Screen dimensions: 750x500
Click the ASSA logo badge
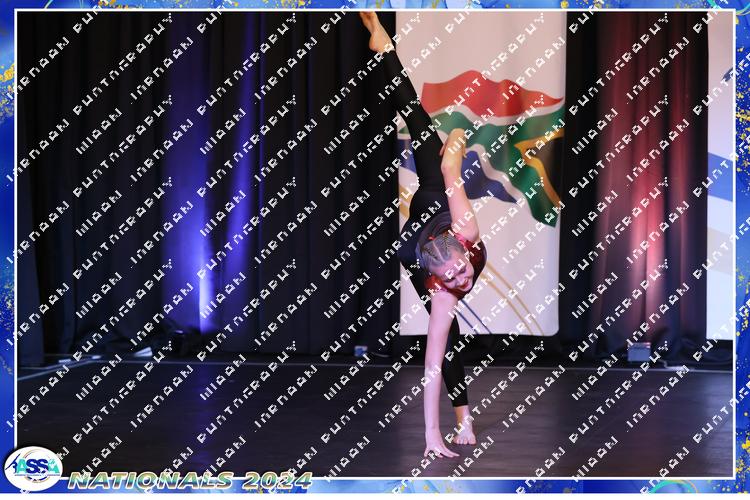(x=33, y=469)
